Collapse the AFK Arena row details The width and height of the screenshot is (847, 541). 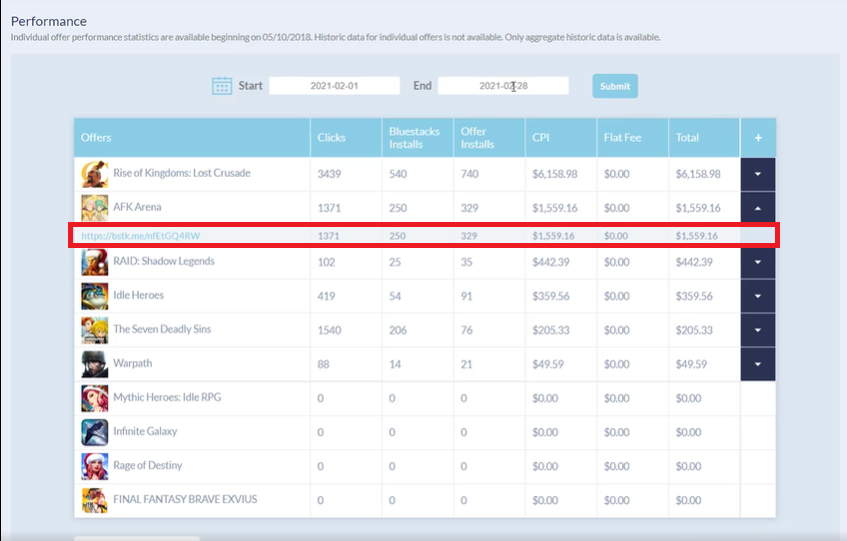(x=758, y=208)
